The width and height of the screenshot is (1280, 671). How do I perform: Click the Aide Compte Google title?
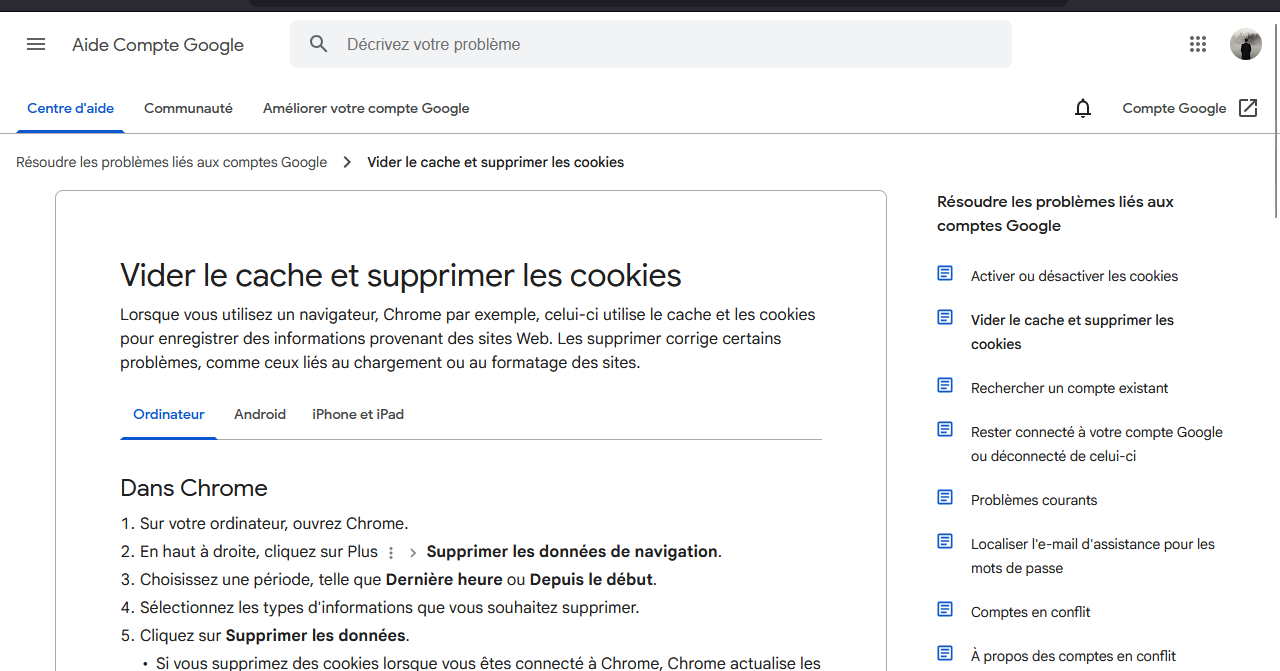click(x=158, y=45)
